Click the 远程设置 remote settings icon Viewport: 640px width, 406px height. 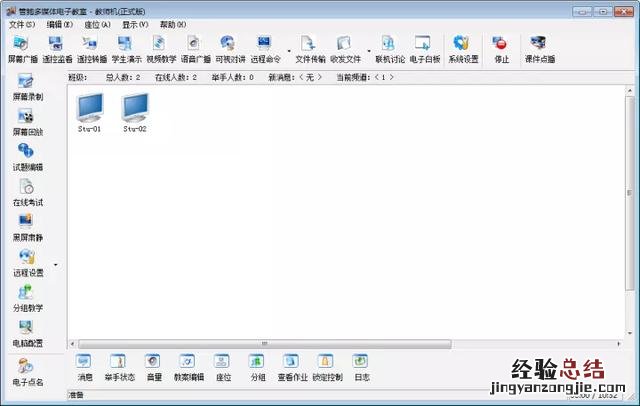coord(28,264)
